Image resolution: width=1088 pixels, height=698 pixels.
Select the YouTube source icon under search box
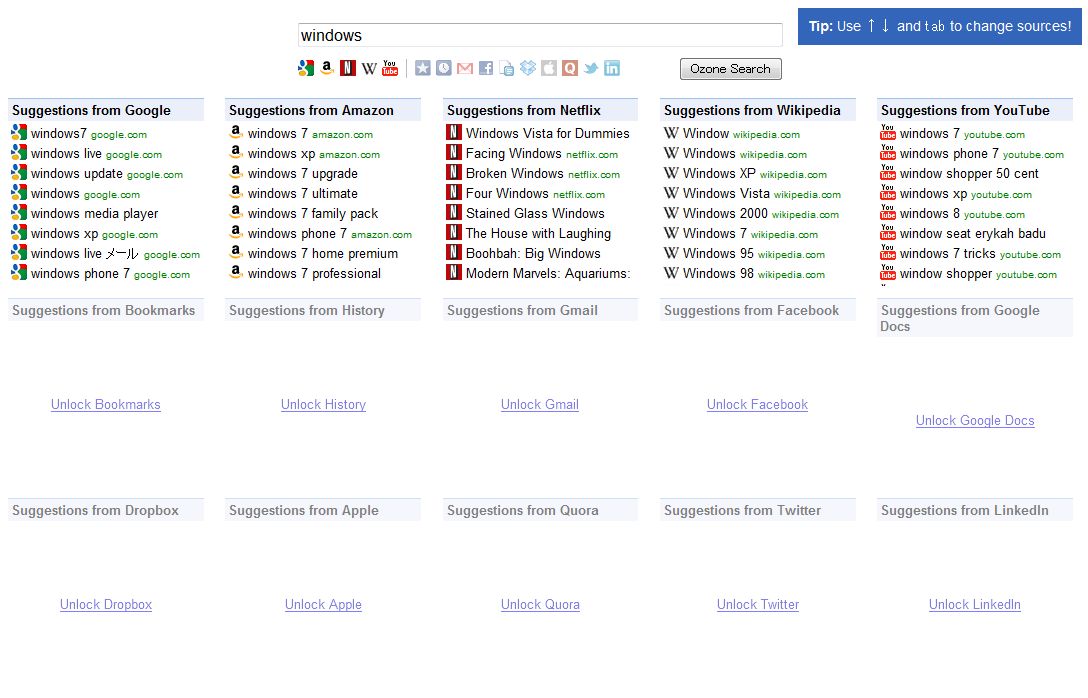tap(390, 68)
